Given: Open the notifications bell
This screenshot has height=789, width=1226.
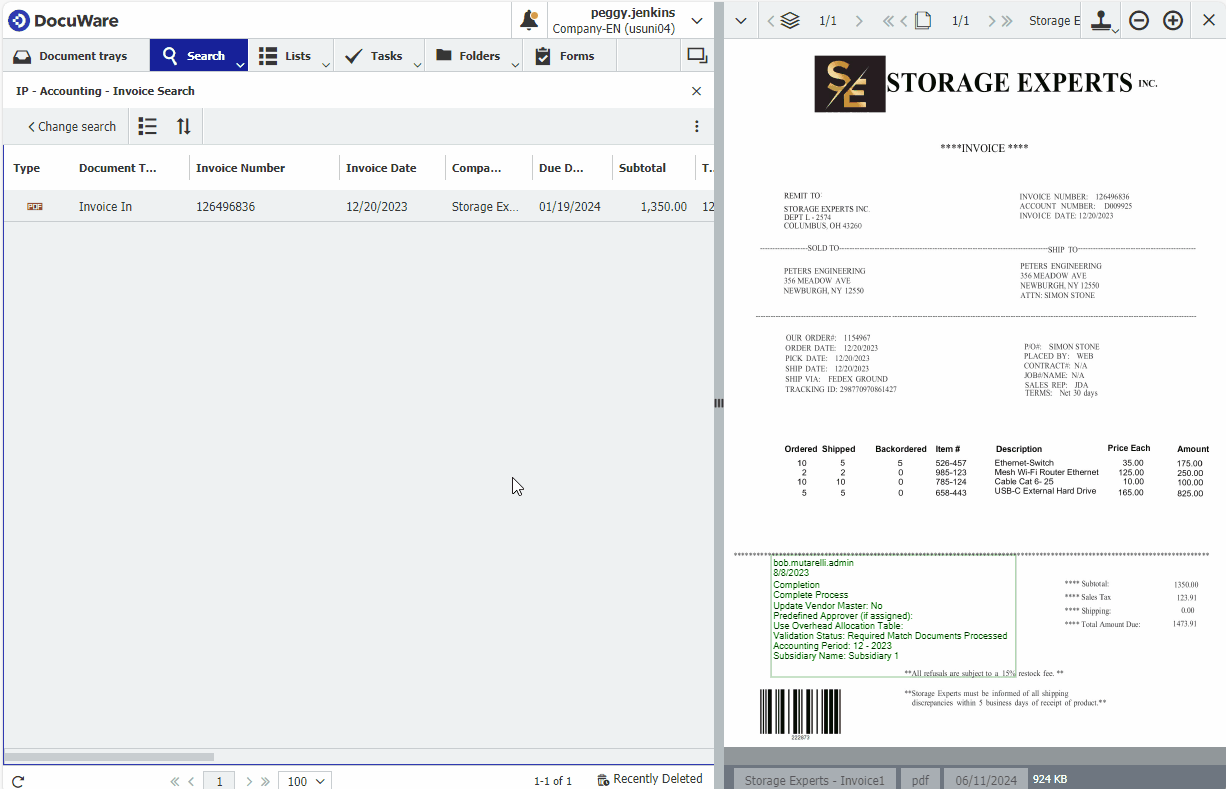Looking at the screenshot, I should pos(530,20).
